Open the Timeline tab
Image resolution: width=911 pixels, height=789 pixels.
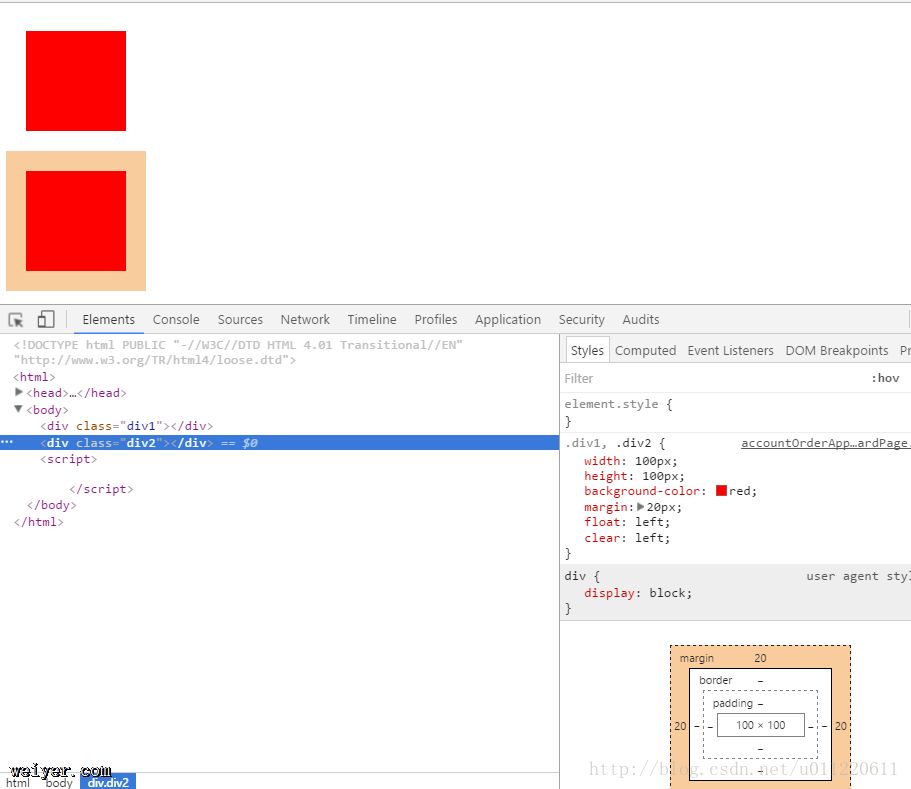pos(372,320)
